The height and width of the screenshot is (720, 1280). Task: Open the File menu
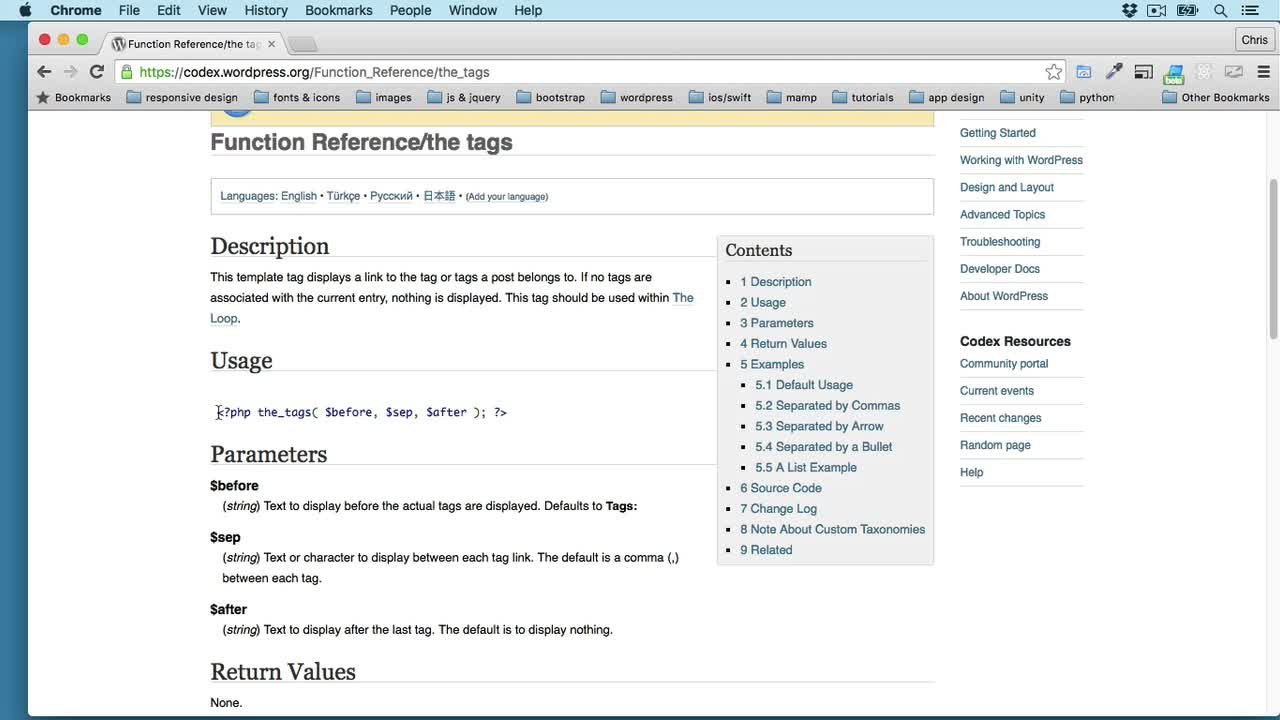(129, 10)
